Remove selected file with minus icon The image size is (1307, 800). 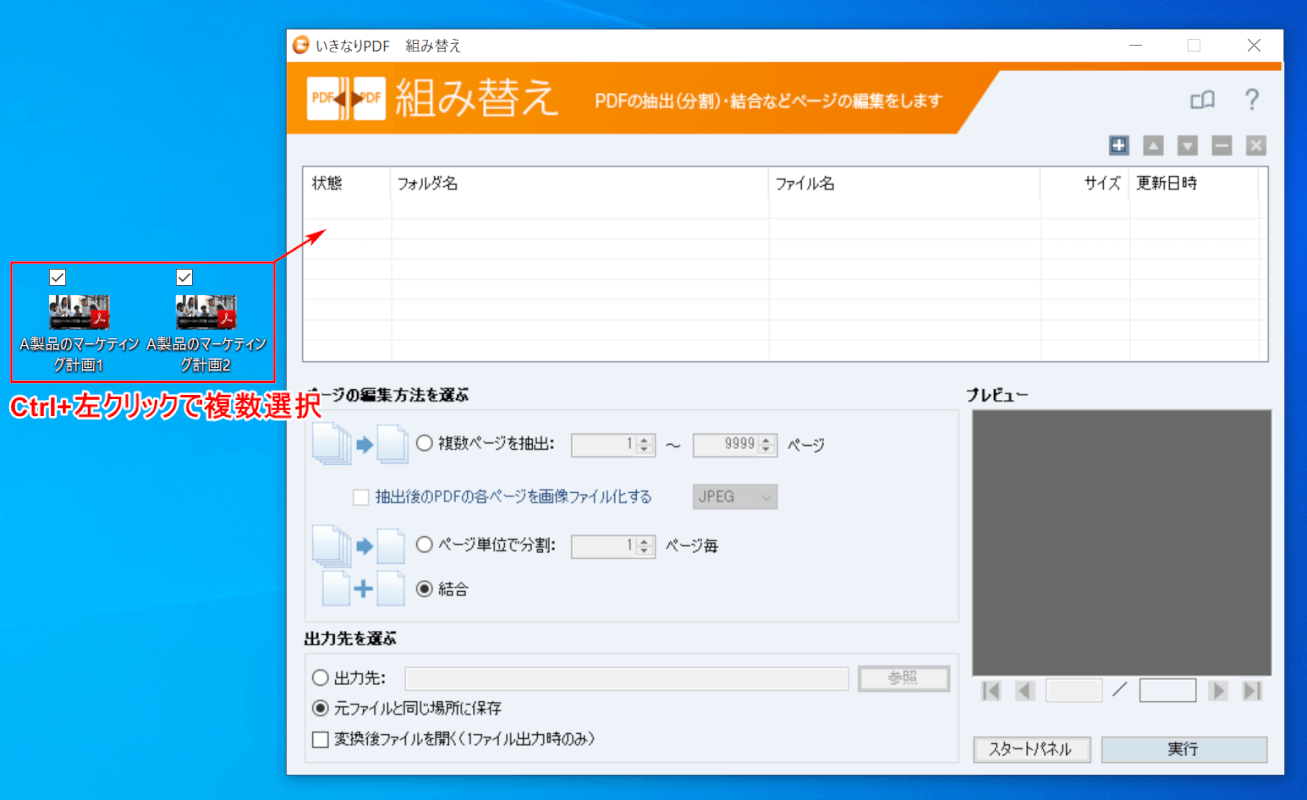pyautogui.click(x=1222, y=146)
